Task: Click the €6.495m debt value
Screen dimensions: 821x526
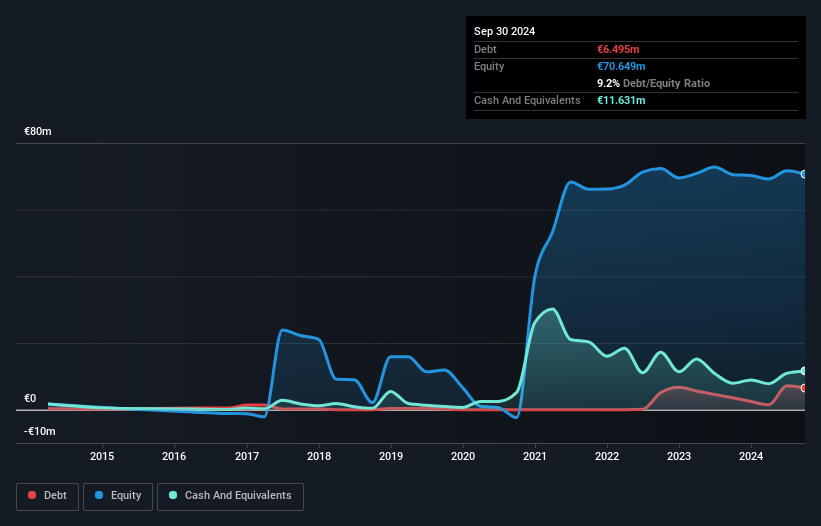Action: pyautogui.click(x=618, y=49)
